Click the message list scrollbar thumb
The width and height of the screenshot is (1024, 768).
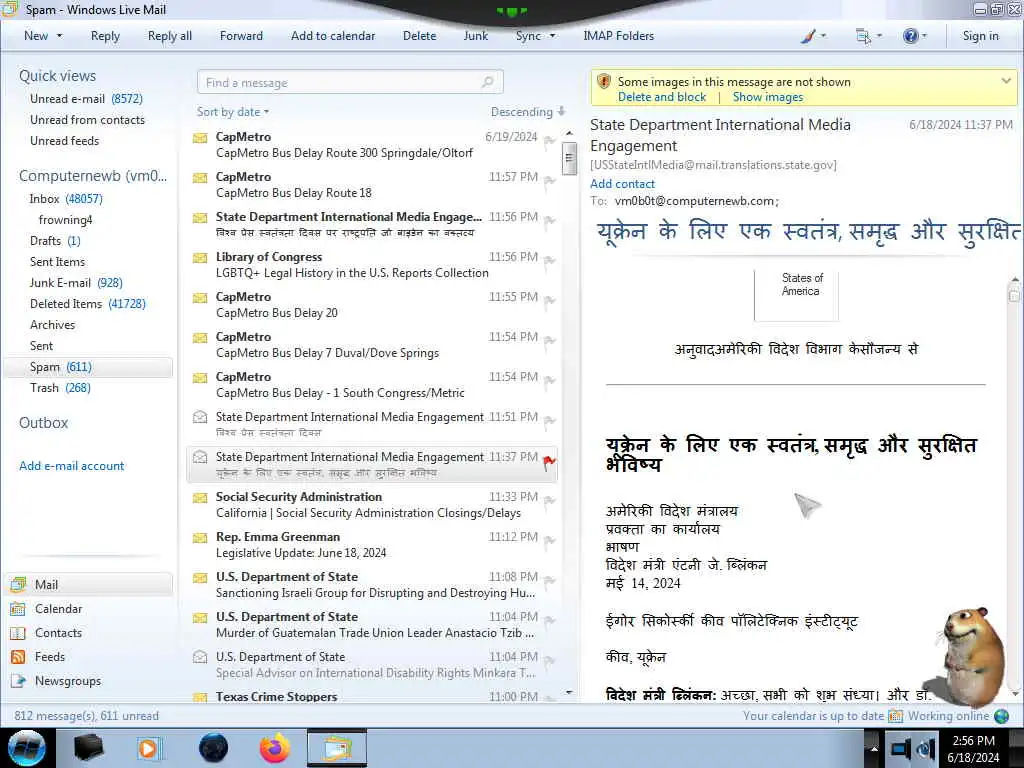click(569, 158)
